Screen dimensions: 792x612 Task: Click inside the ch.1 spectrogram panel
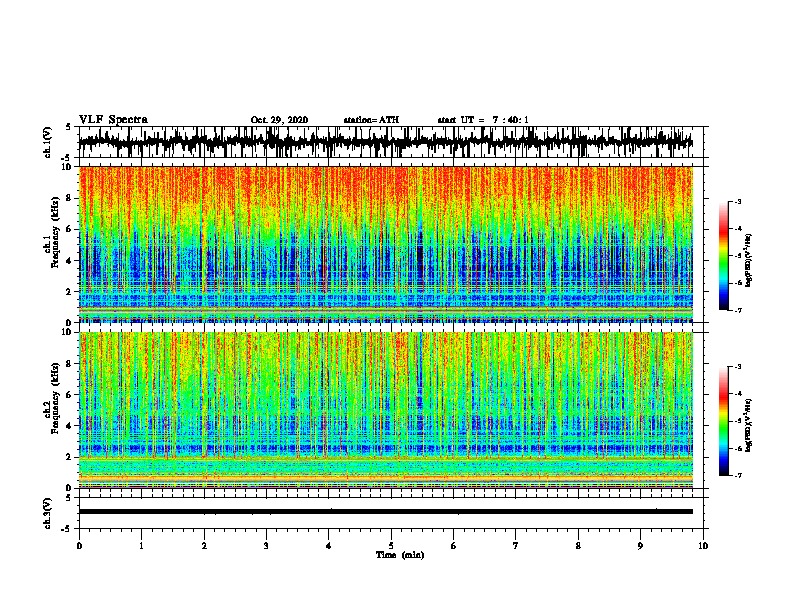click(385, 244)
